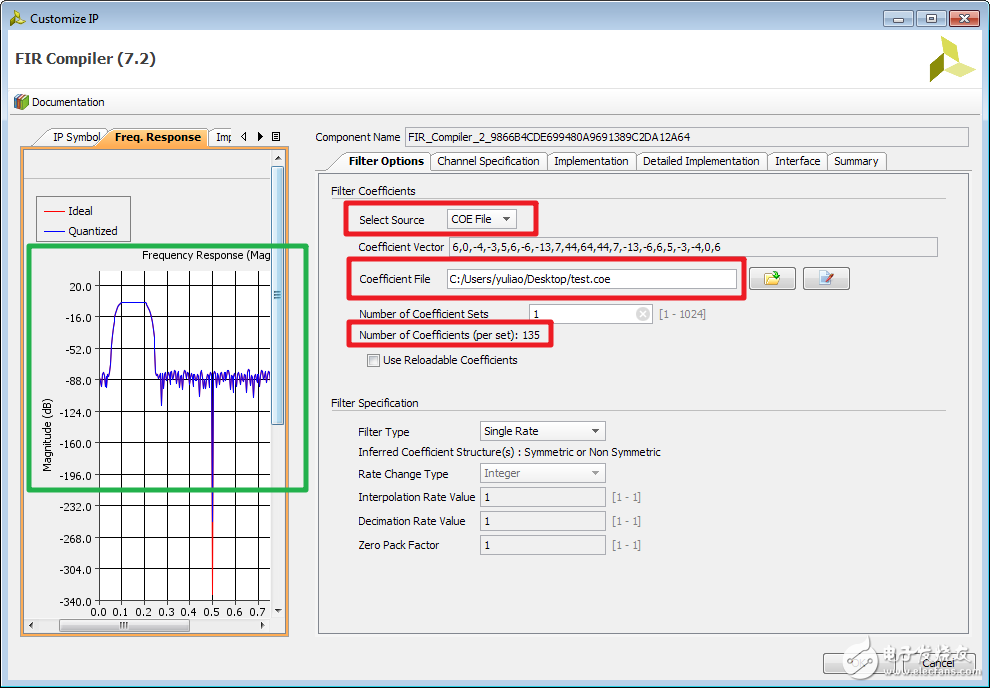Click the Cancel button
This screenshot has width=990, height=688.
point(937,662)
